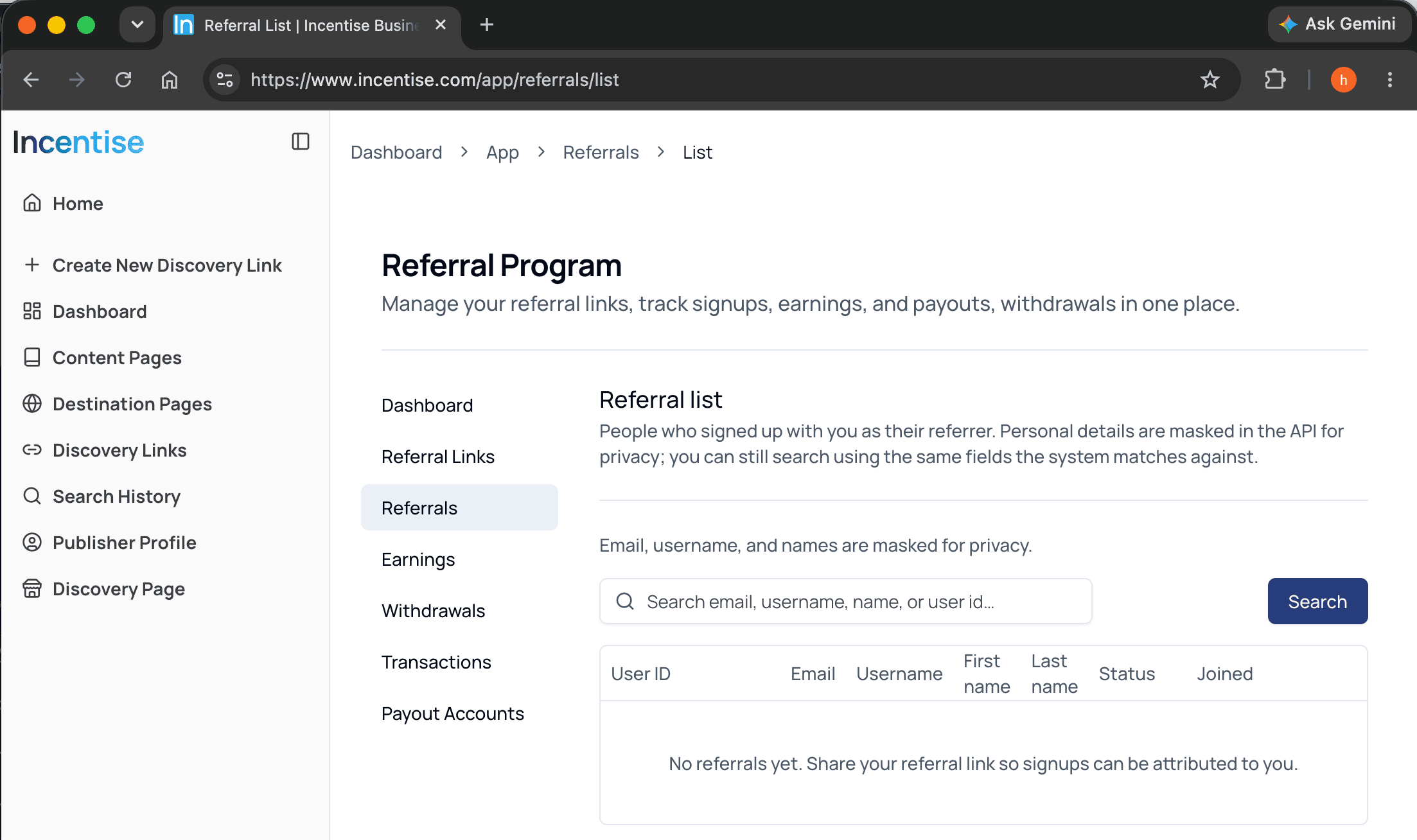Screen dimensions: 1417x840
Task: Open the Withdrawals section
Action: pyautogui.click(x=459, y=611)
